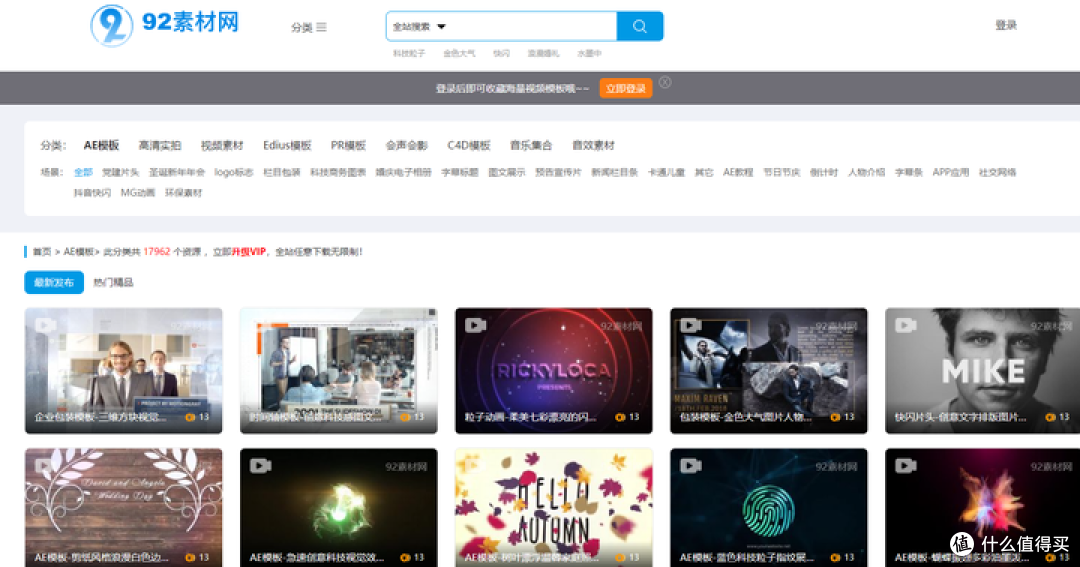Screen dimensions: 1080x567
Task: Select the PR模板 category
Action: coord(348,145)
